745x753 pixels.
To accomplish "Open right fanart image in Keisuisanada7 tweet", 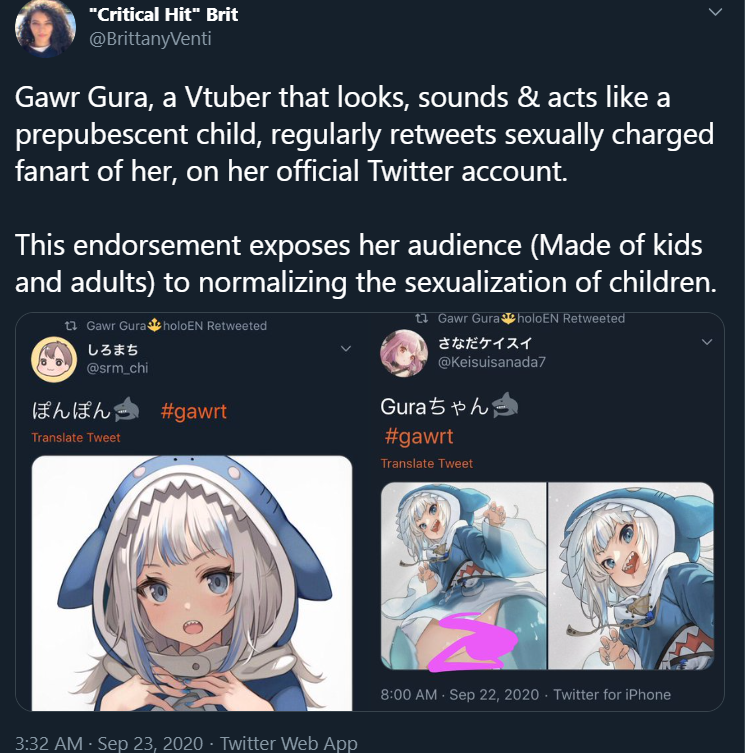I will 631,576.
